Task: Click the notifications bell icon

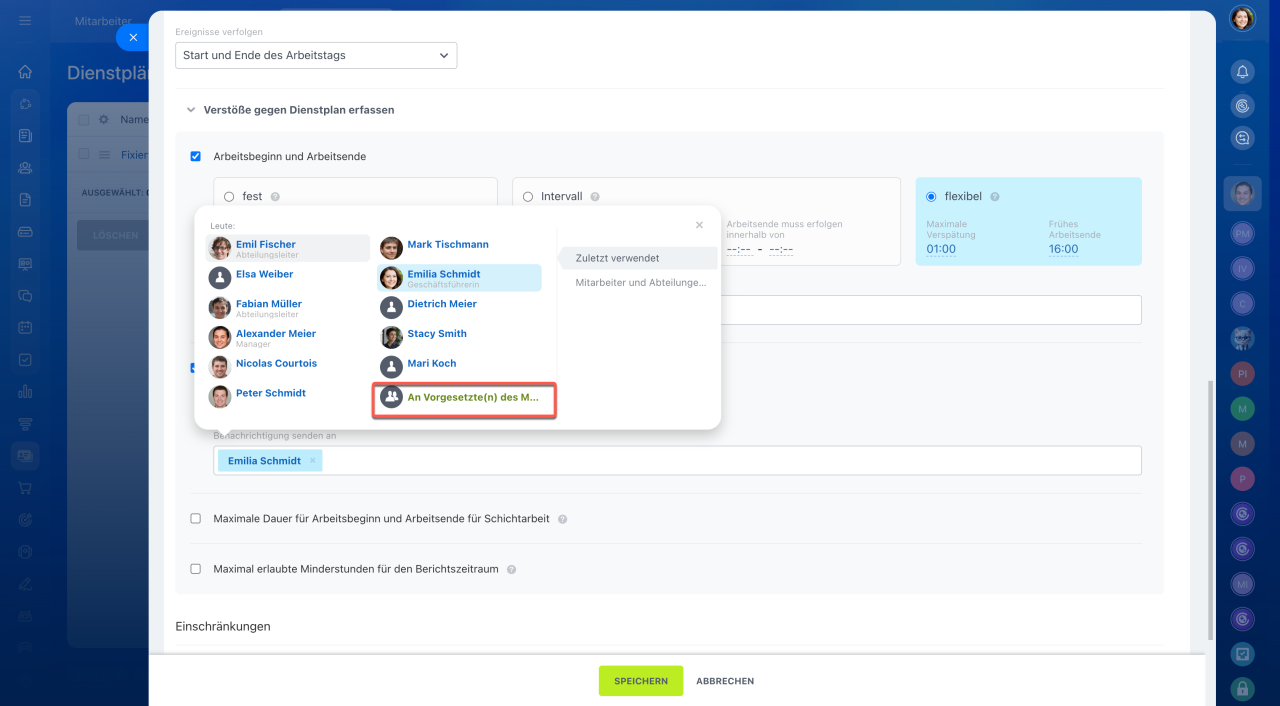Action: point(1242,72)
